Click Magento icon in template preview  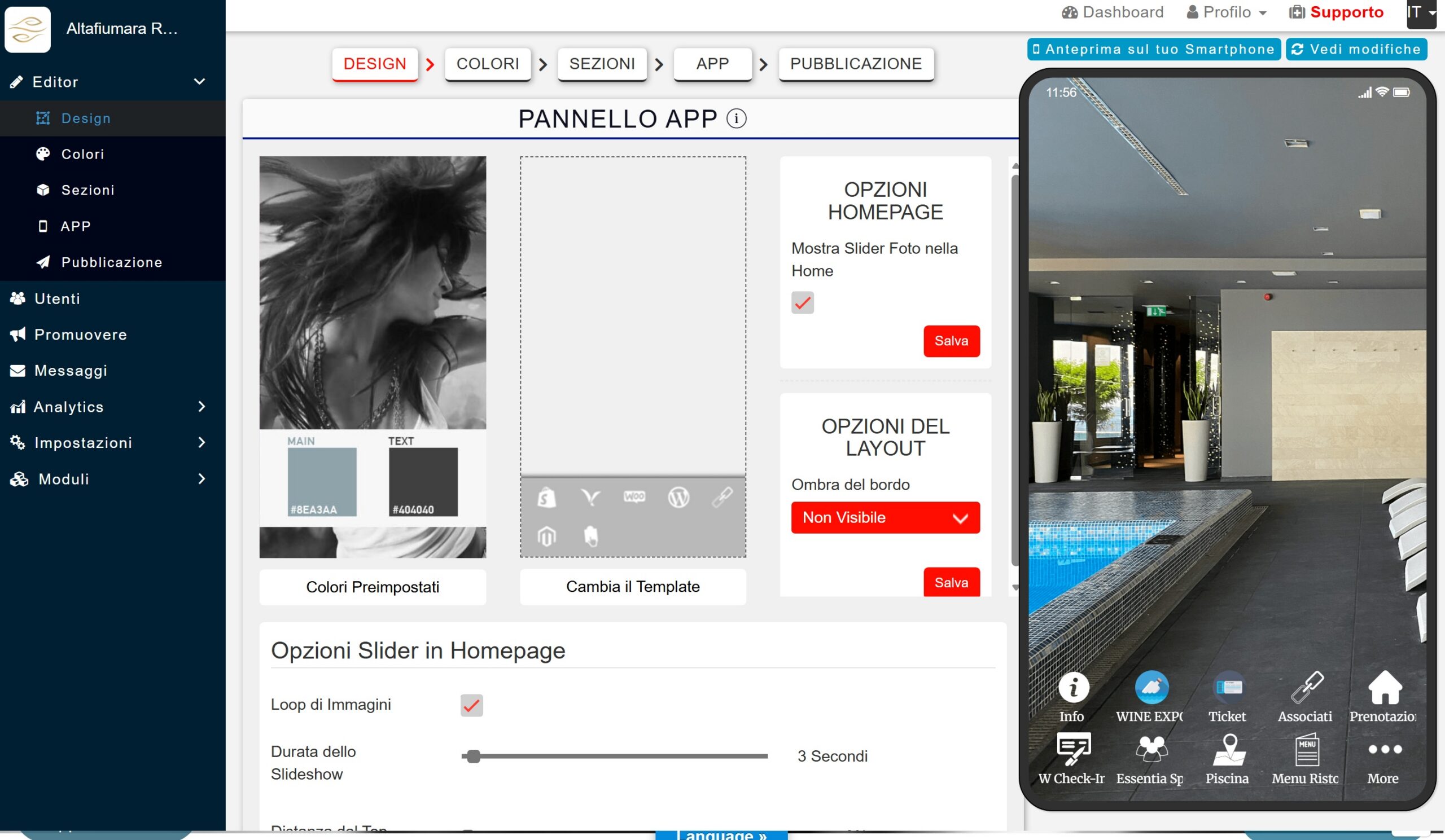click(x=546, y=536)
